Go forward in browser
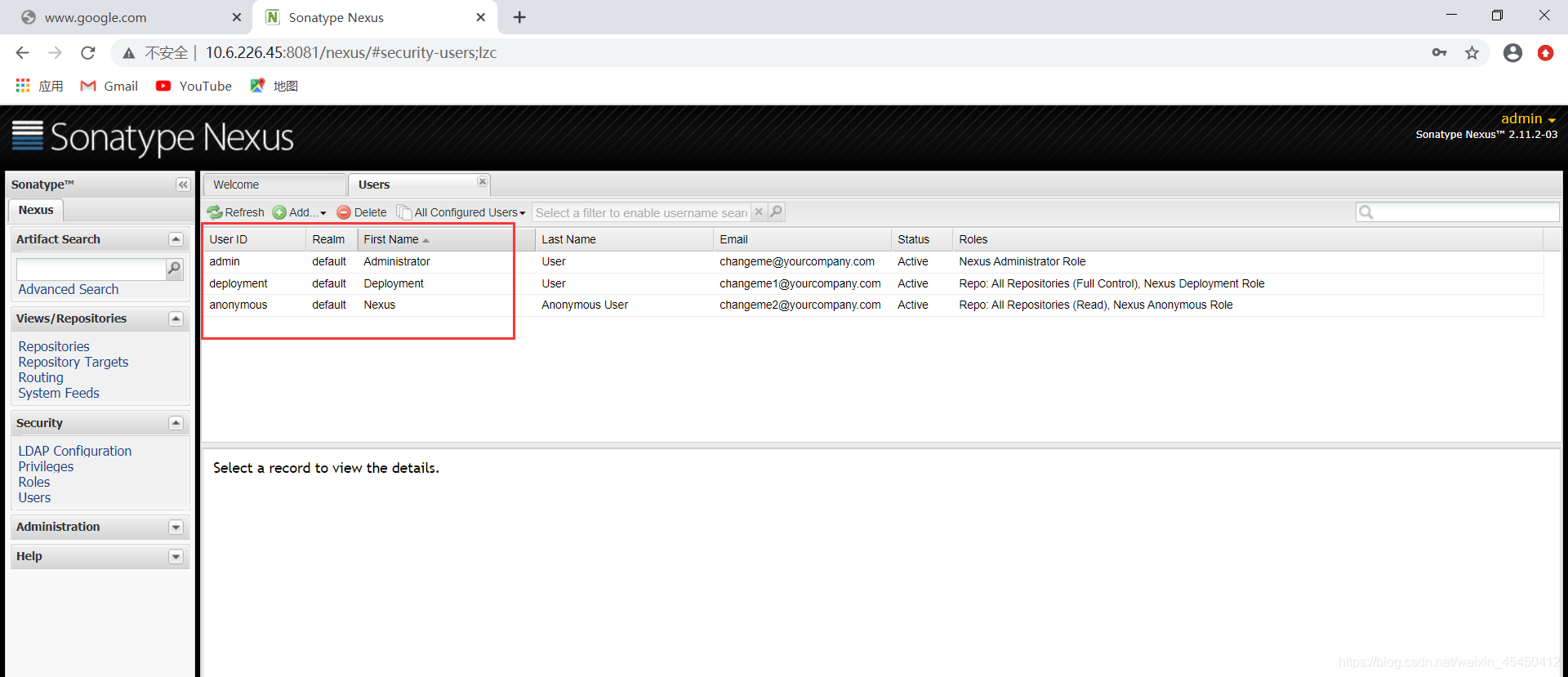The width and height of the screenshot is (1568, 677). tap(55, 52)
